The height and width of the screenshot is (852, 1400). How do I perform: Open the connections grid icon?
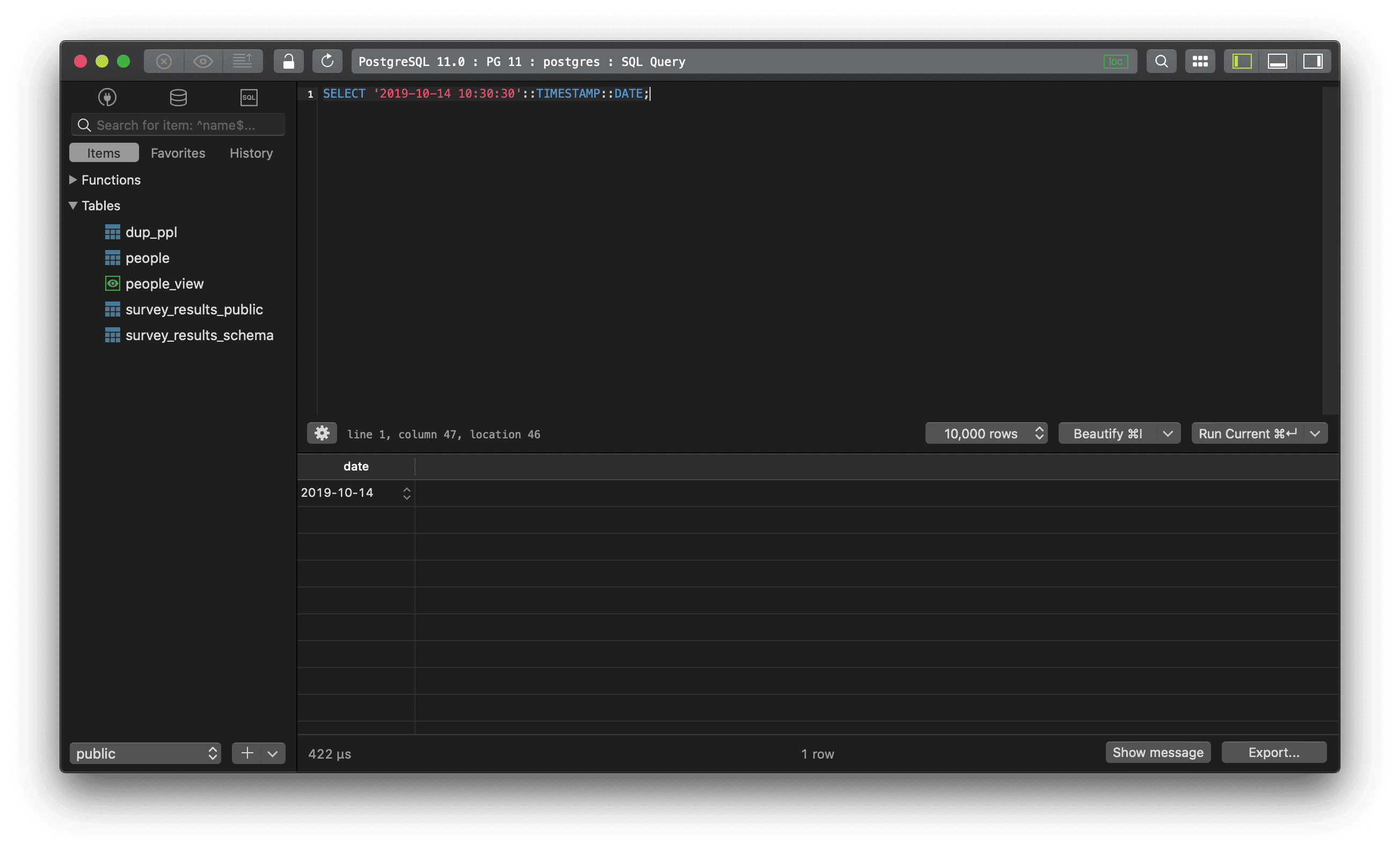pyautogui.click(x=1200, y=61)
